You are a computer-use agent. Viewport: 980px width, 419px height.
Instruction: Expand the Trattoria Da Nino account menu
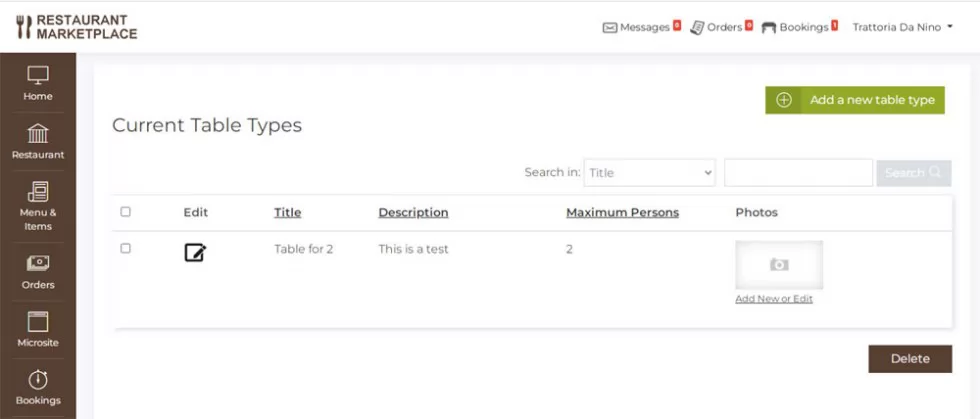tap(902, 28)
